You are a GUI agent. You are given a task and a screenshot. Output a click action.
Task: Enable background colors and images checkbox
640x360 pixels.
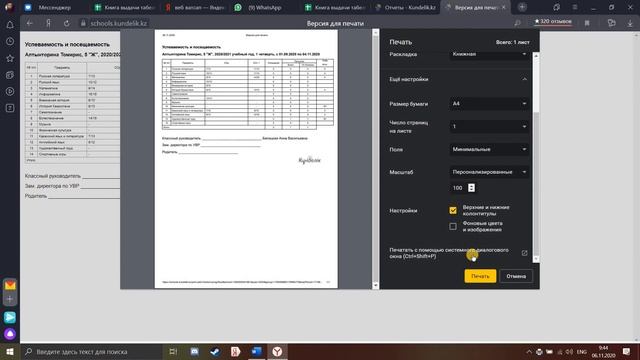(453, 226)
